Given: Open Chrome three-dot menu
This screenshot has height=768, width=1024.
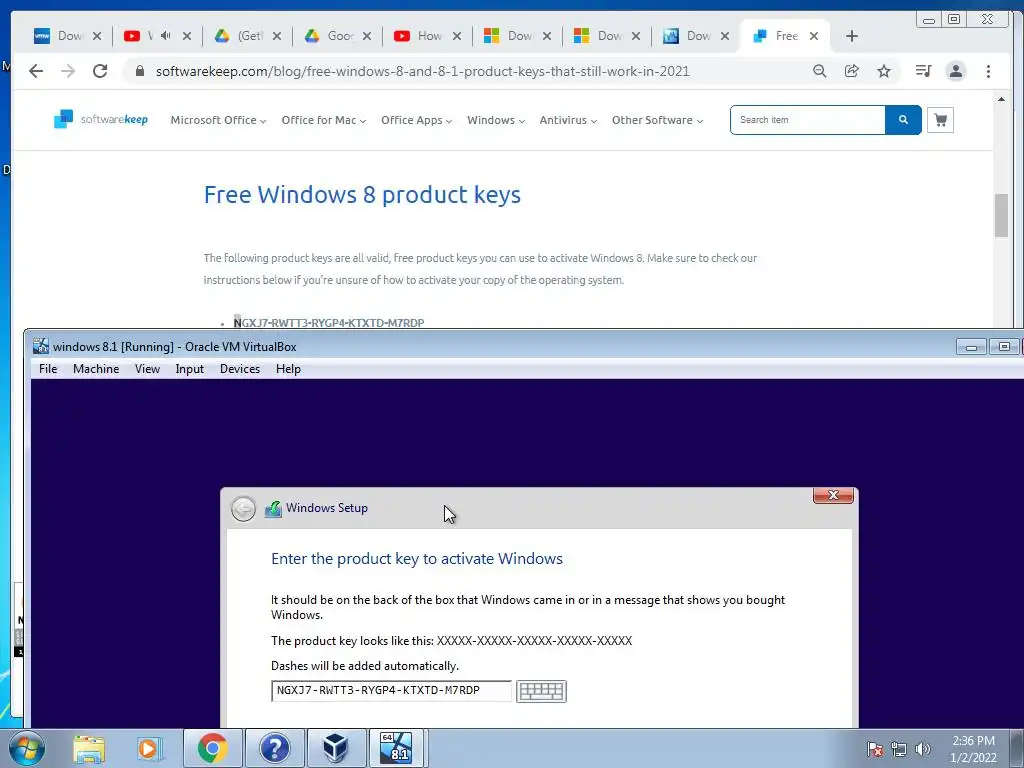Looking at the screenshot, I should click(x=988, y=71).
